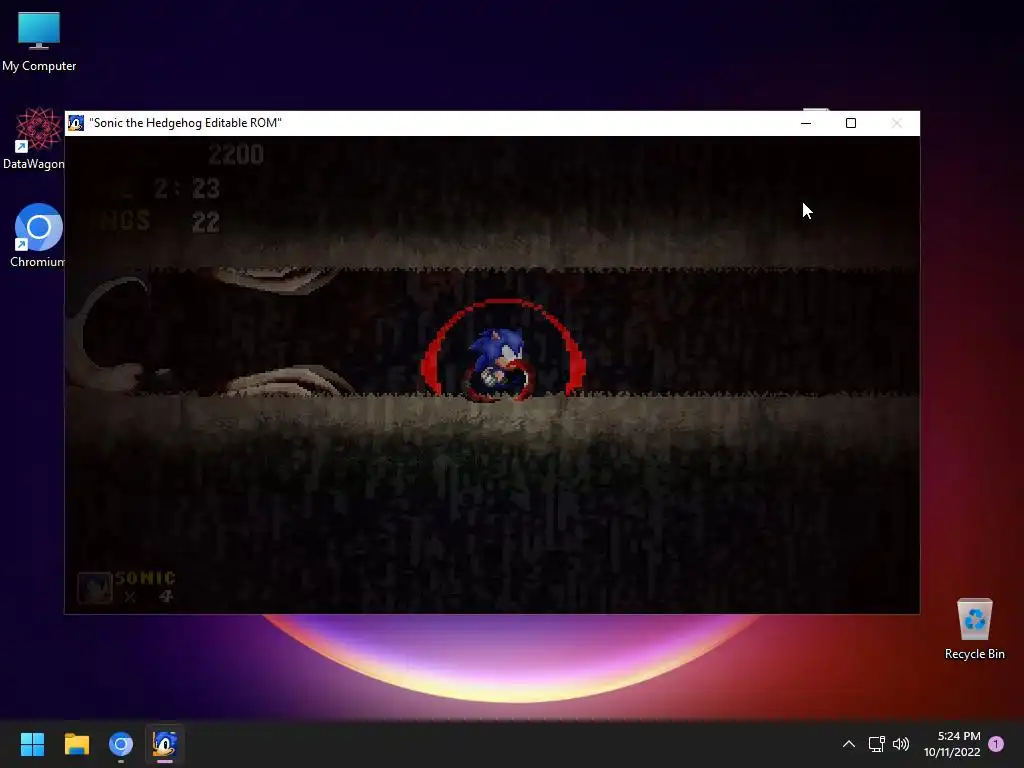Viewport: 1024px width, 768px height.
Task: Select the Sonic game taskbar icon
Action: (165, 744)
